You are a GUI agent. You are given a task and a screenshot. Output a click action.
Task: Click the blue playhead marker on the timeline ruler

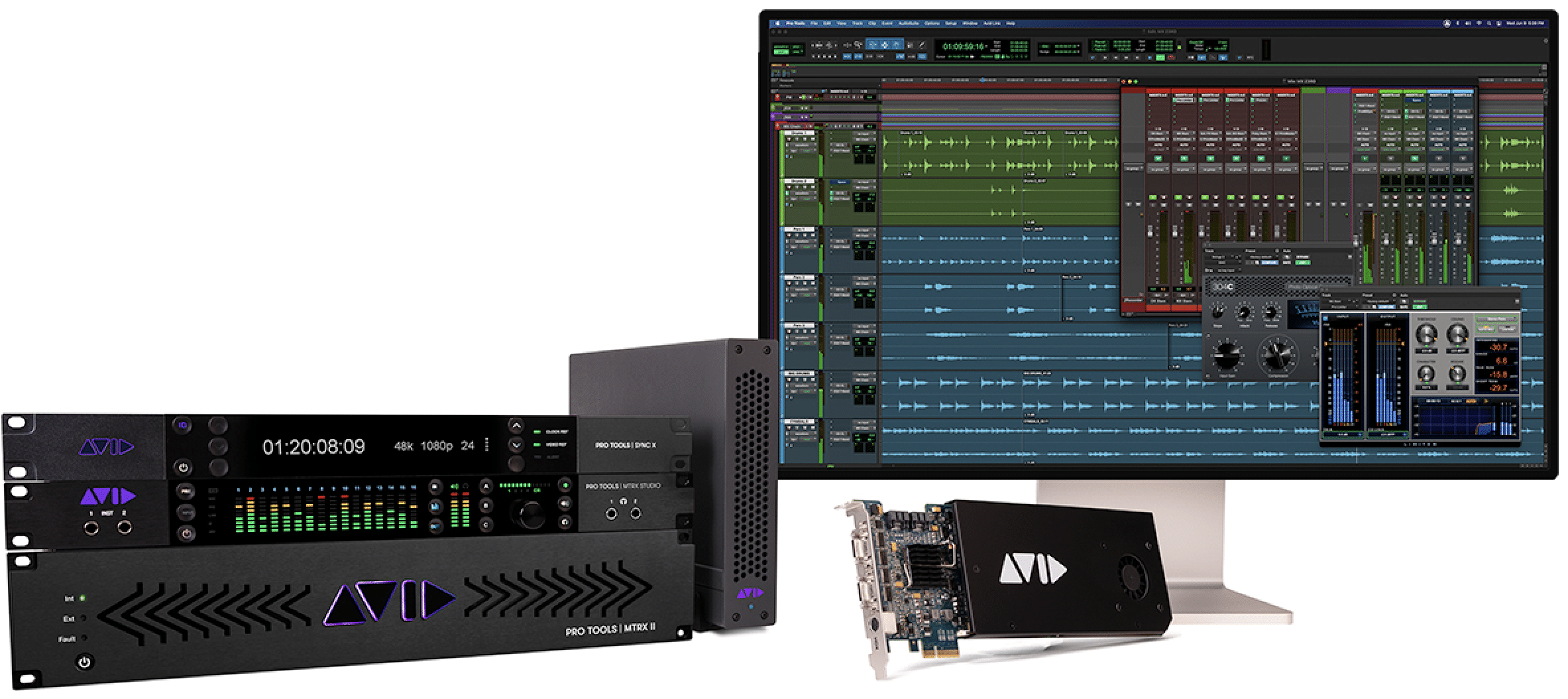tap(983, 80)
